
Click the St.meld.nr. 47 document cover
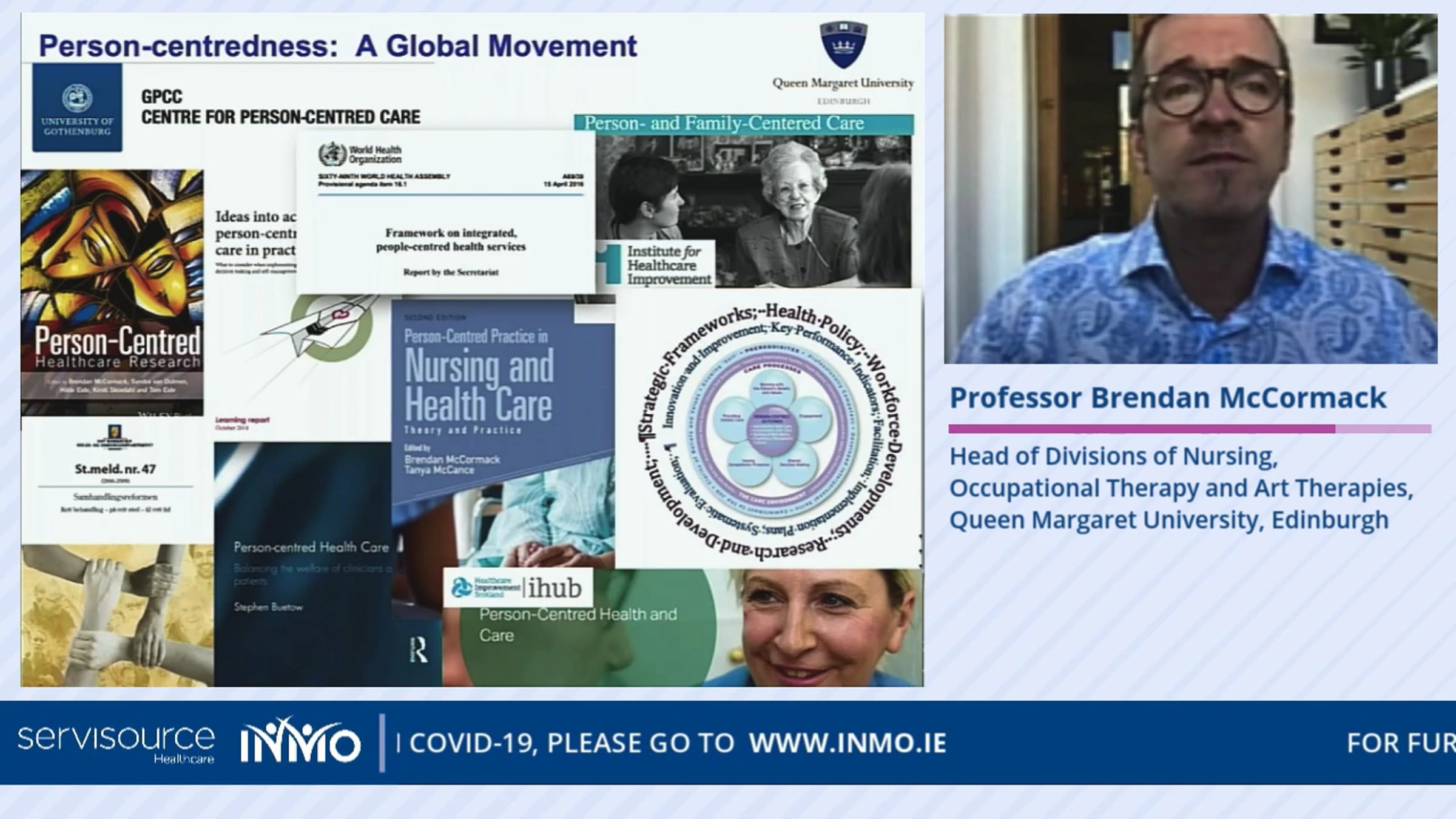click(x=115, y=479)
